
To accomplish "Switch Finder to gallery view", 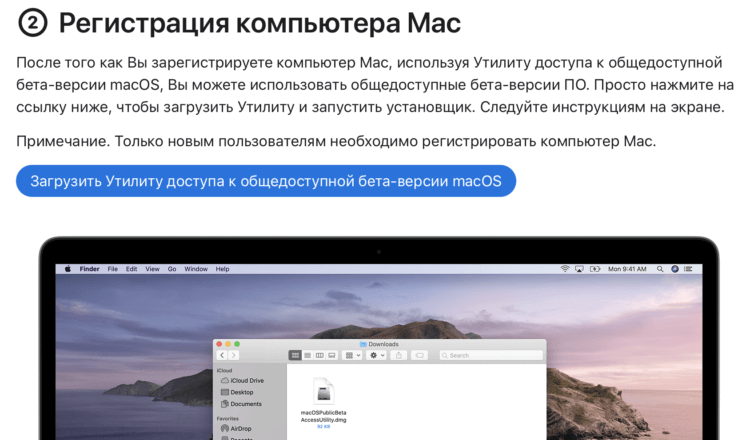I will tap(332, 355).
